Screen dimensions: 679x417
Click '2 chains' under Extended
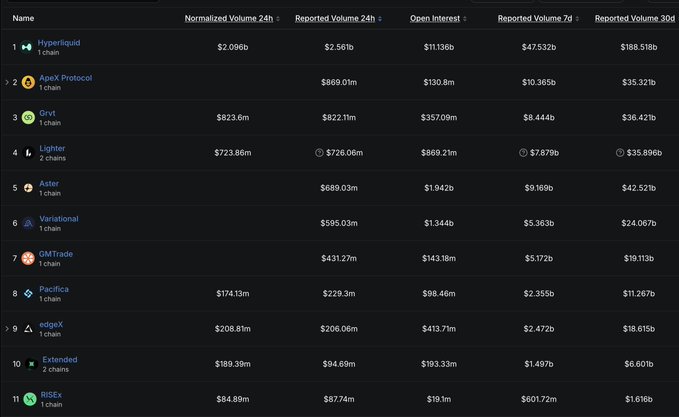(55, 369)
